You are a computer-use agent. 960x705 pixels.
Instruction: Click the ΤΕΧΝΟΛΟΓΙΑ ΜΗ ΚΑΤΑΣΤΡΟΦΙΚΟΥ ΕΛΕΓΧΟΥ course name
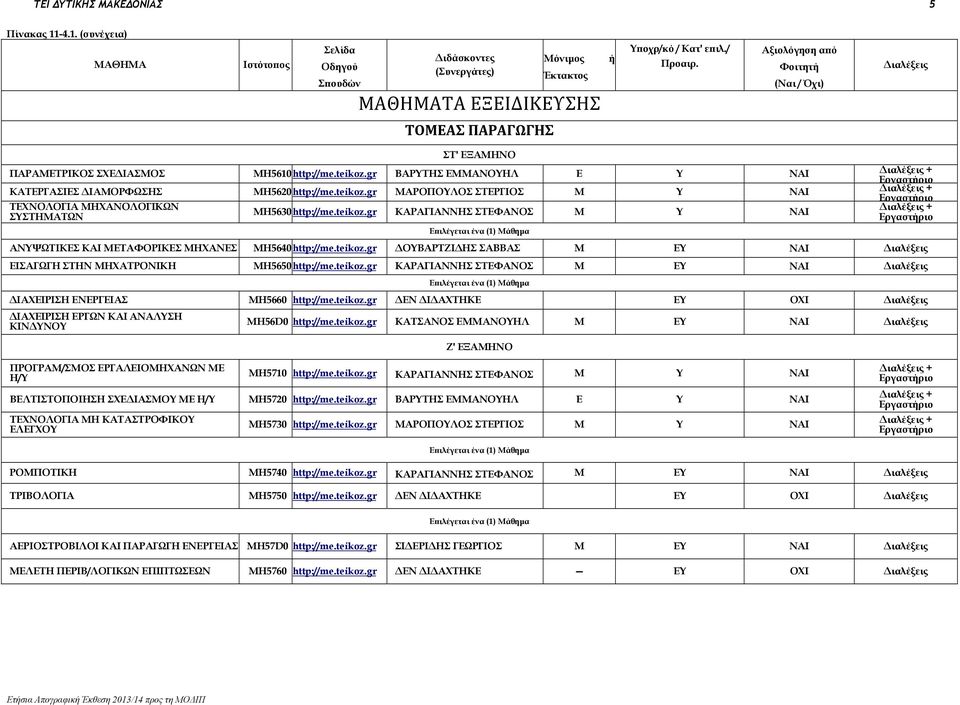pos(102,425)
